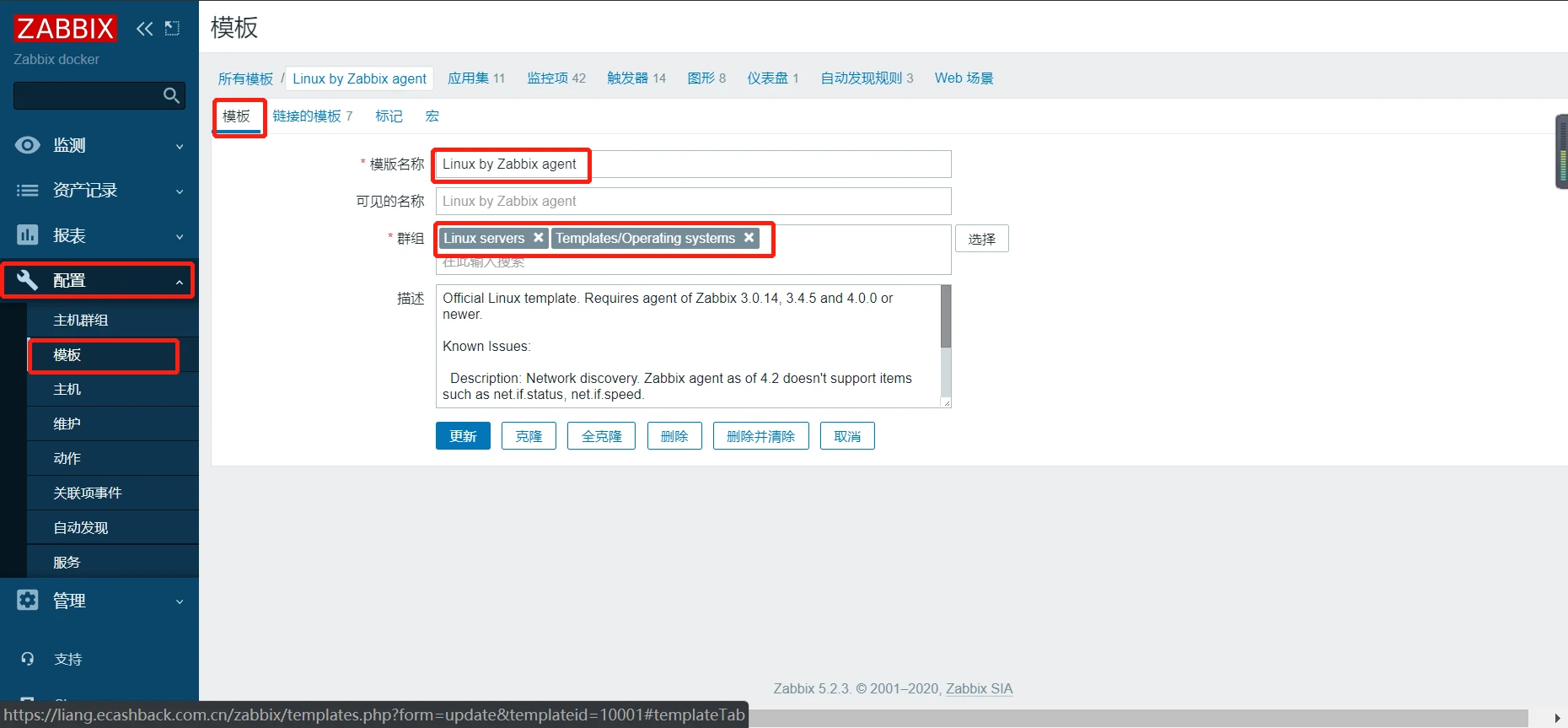The width and height of the screenshot is (1568, 728).
Task: Click the gear icon for 管理
Action: coord(27,600)
